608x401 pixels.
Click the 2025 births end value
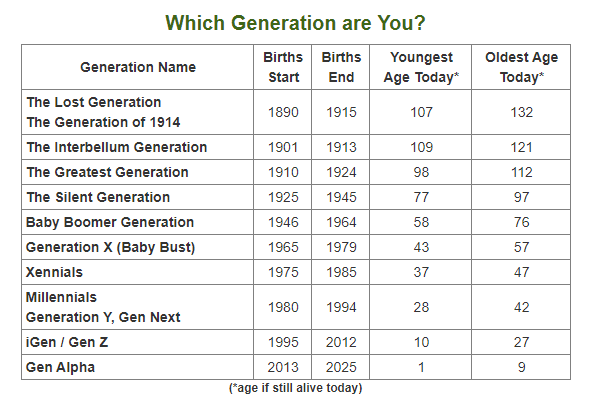point(341,367)
